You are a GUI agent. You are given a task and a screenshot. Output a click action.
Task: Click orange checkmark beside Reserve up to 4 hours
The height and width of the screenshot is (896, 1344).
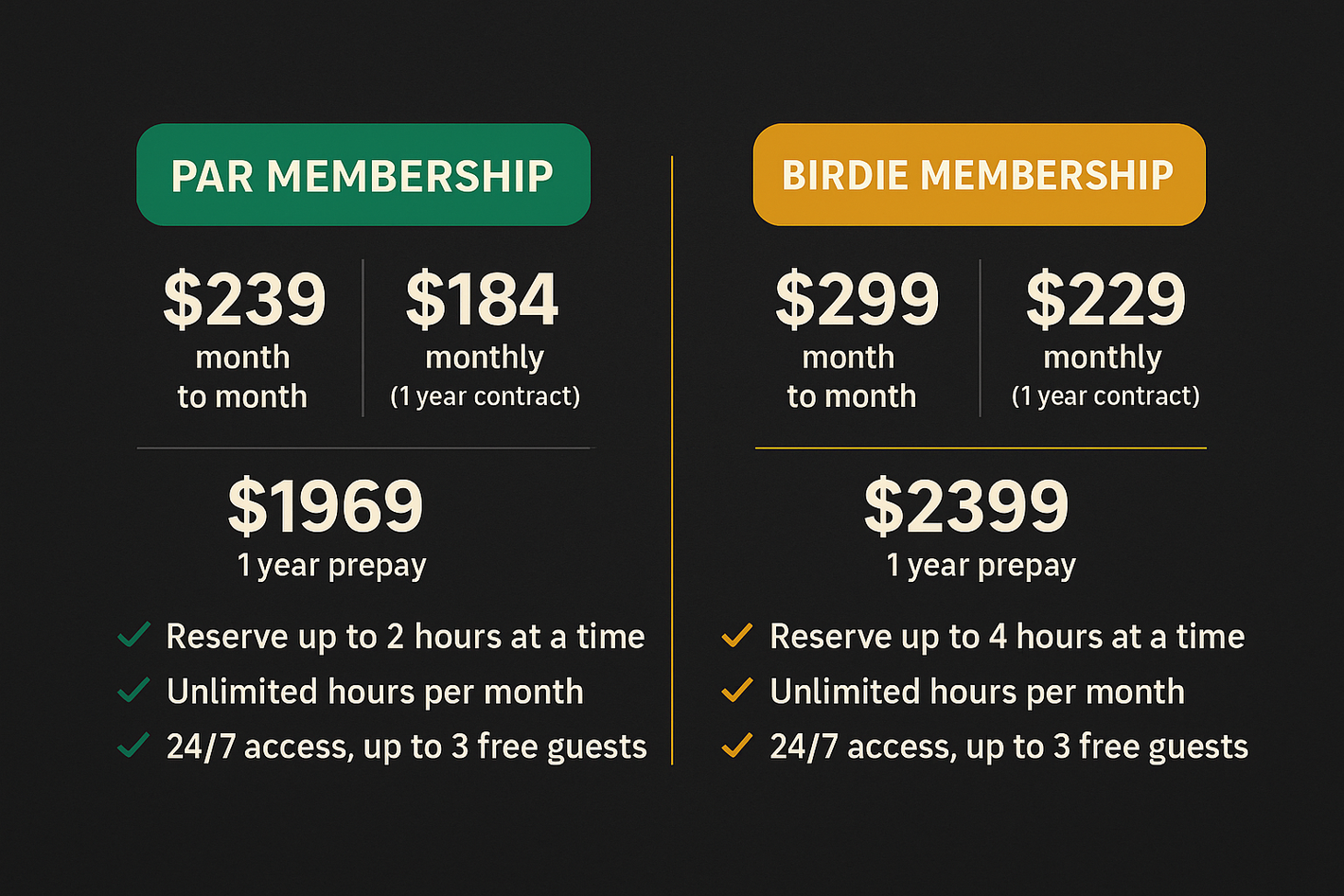737,635
